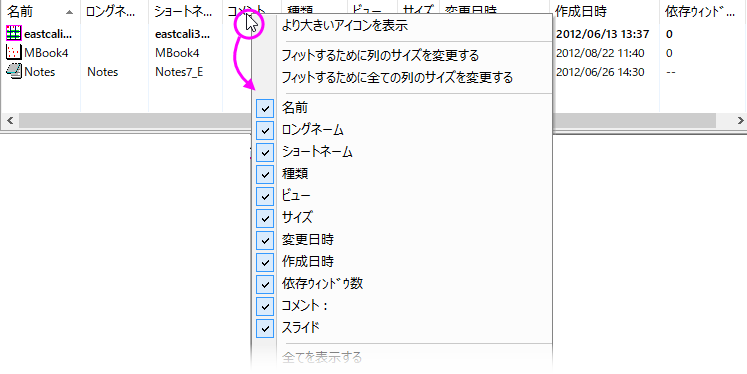
Task: Toggle the スライド column checkbox
Action: [x=265, y=328]
